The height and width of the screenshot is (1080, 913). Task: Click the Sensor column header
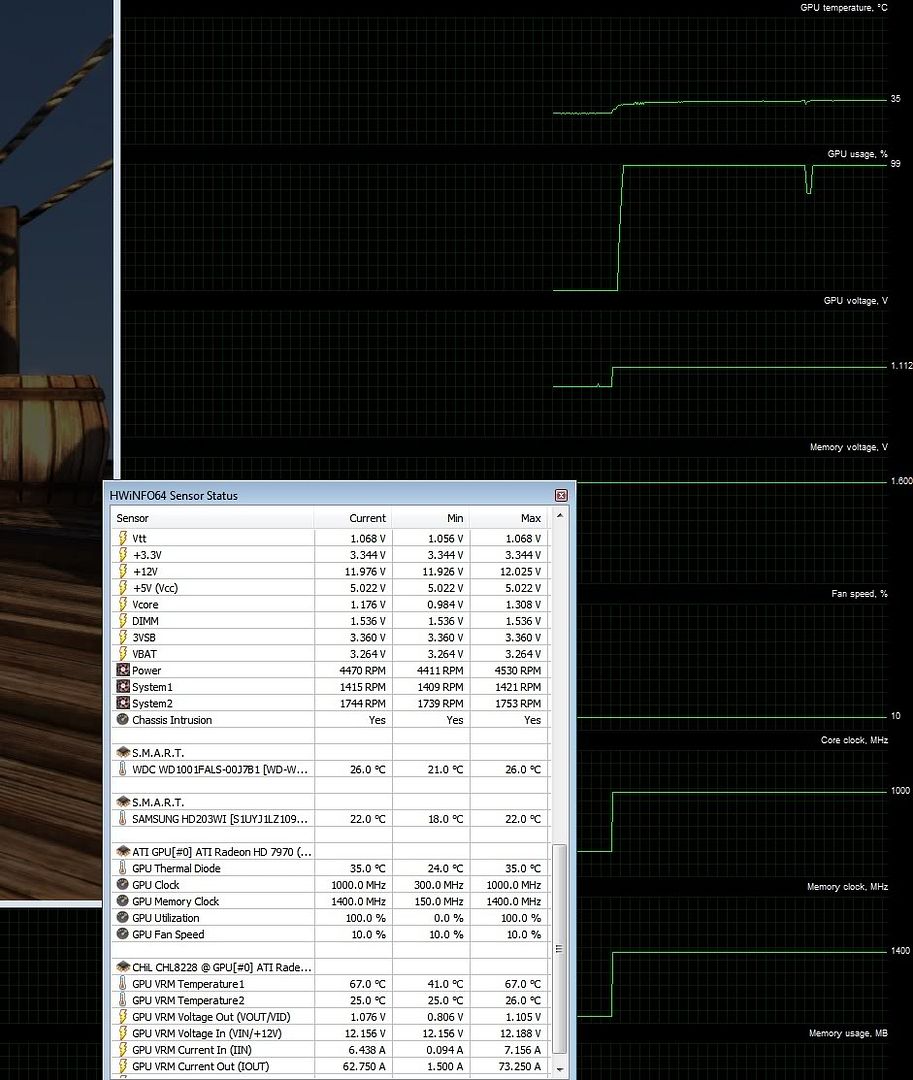click(x=213, y=518)
